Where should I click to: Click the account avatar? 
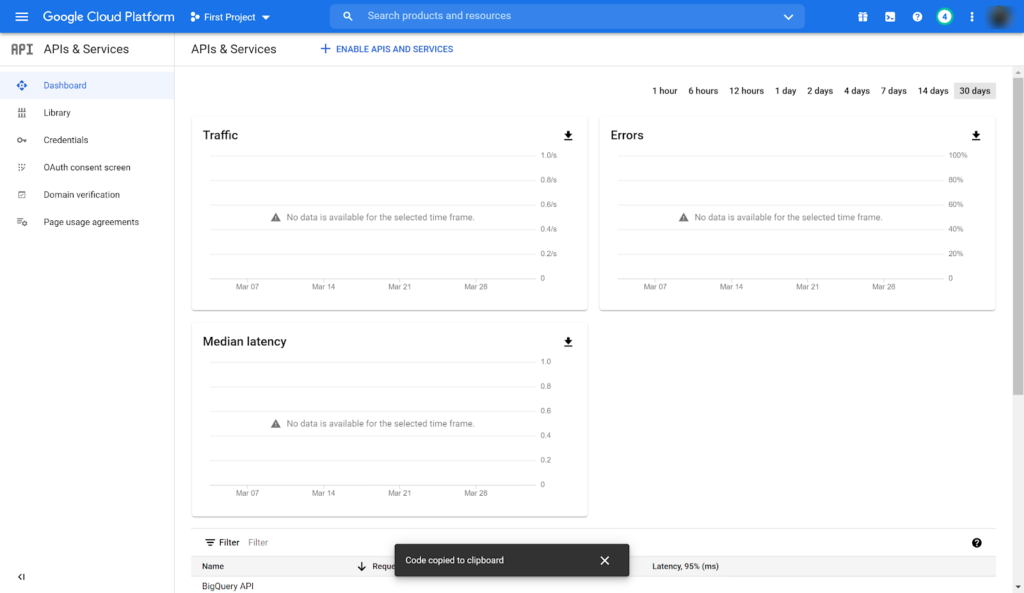[x=1000, y=17]
